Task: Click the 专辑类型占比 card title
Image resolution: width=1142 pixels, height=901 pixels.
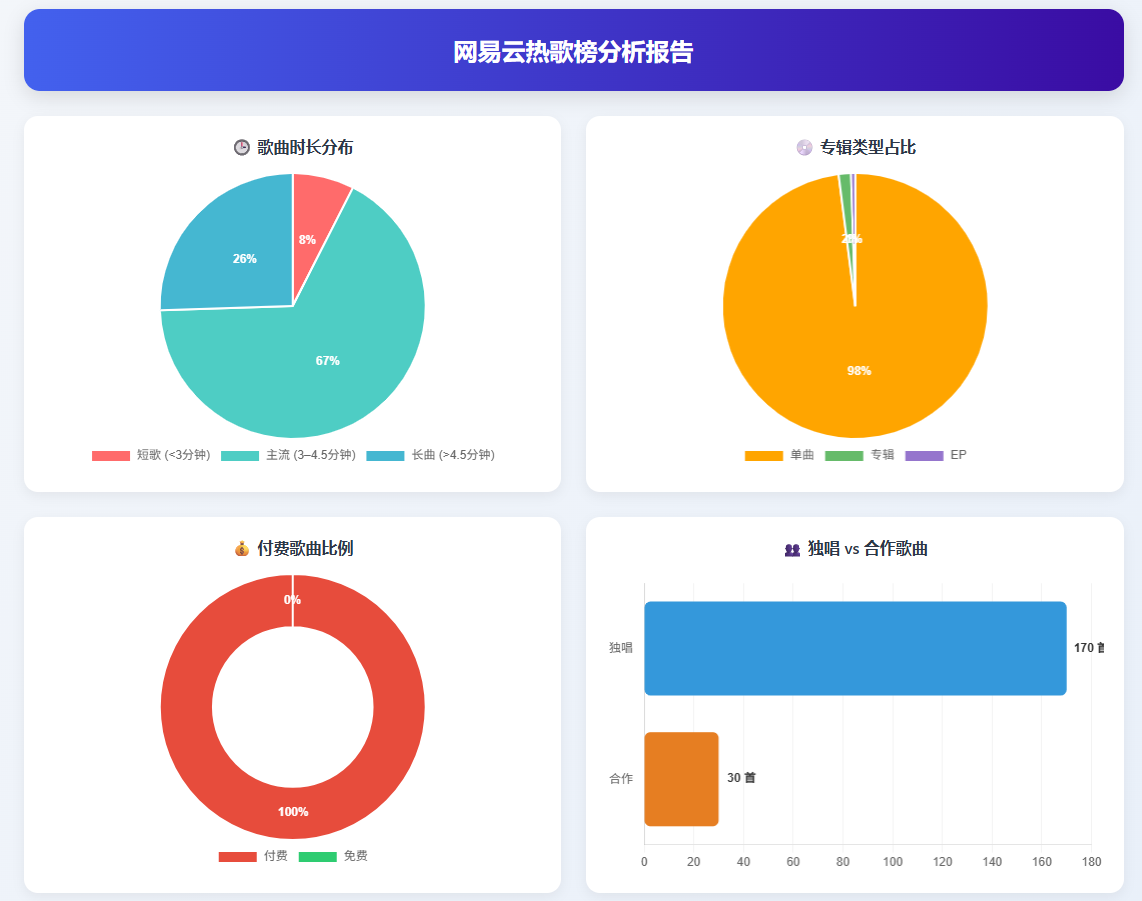Action: click(868, 148)
